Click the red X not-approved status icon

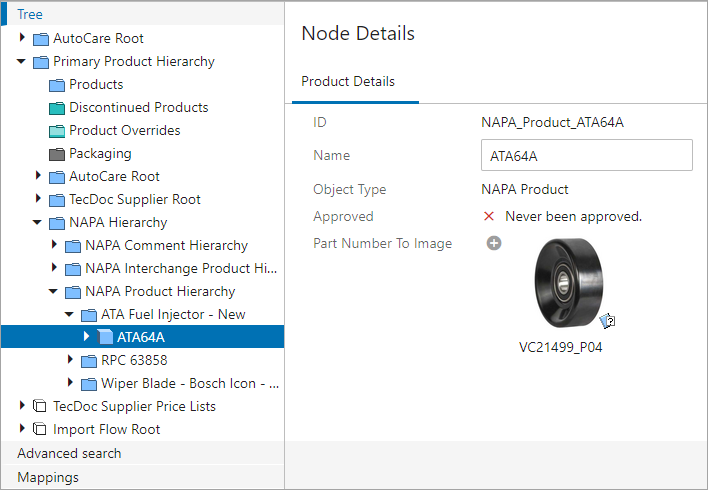489,216
